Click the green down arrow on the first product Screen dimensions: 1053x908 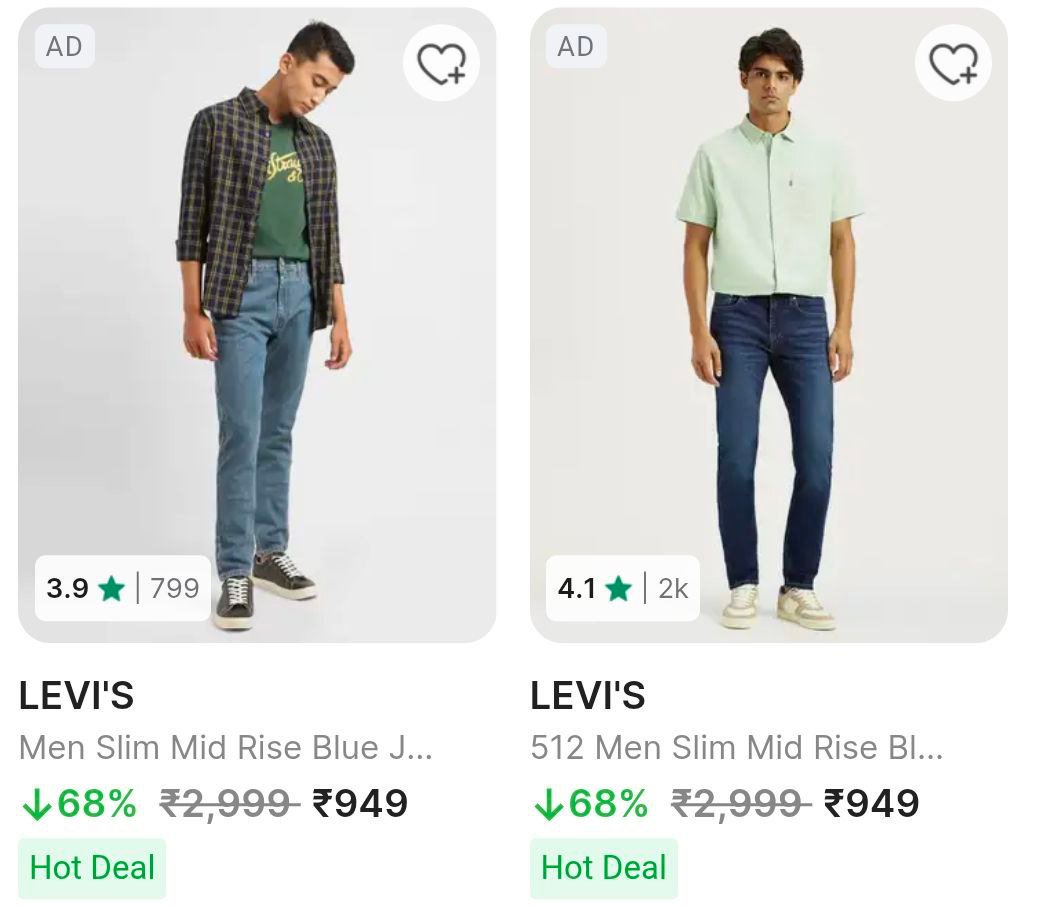click(36, 805)
